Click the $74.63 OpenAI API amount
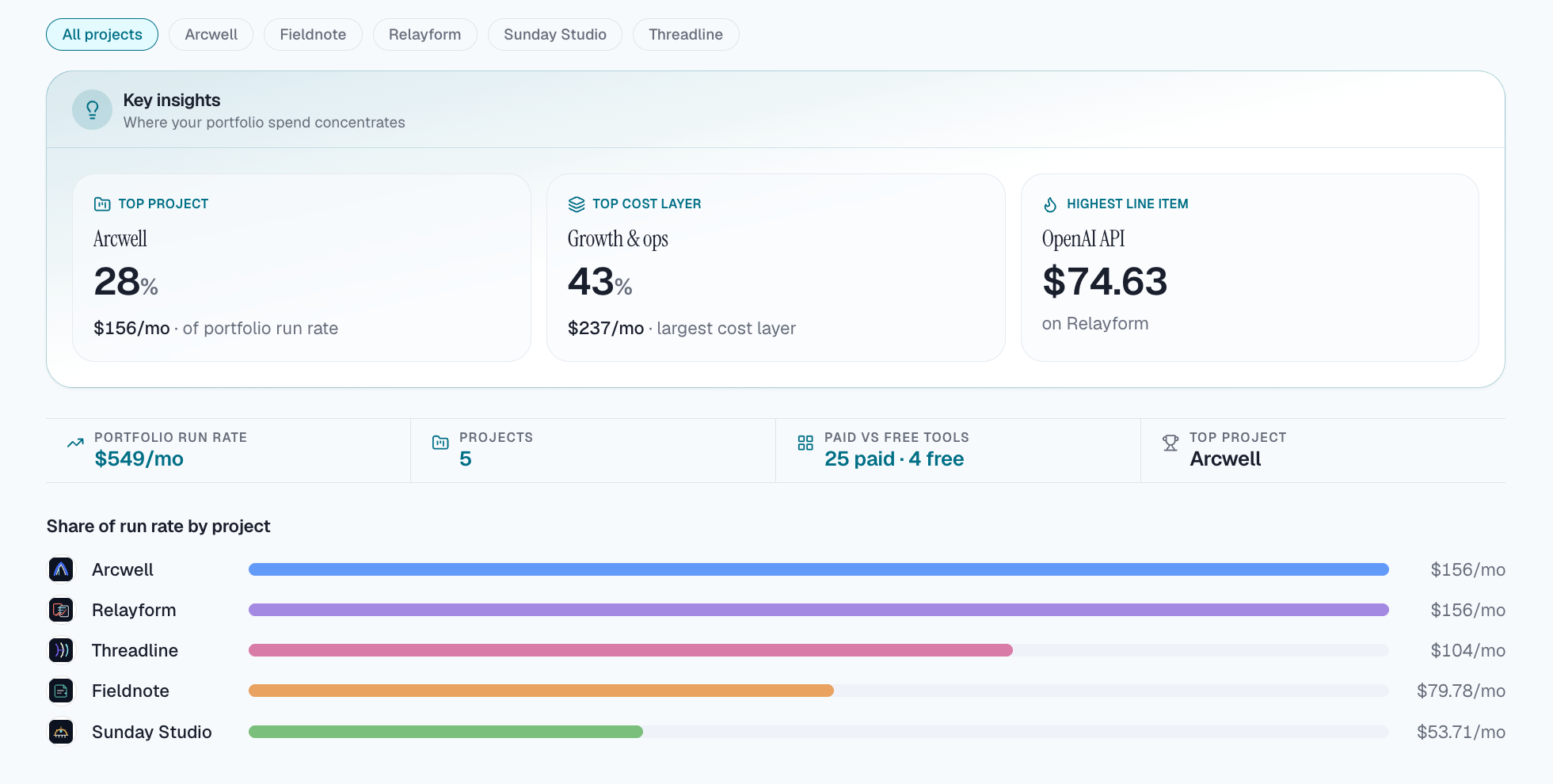Screen dimensions: 1553x784 click(x=1105, y=282)
